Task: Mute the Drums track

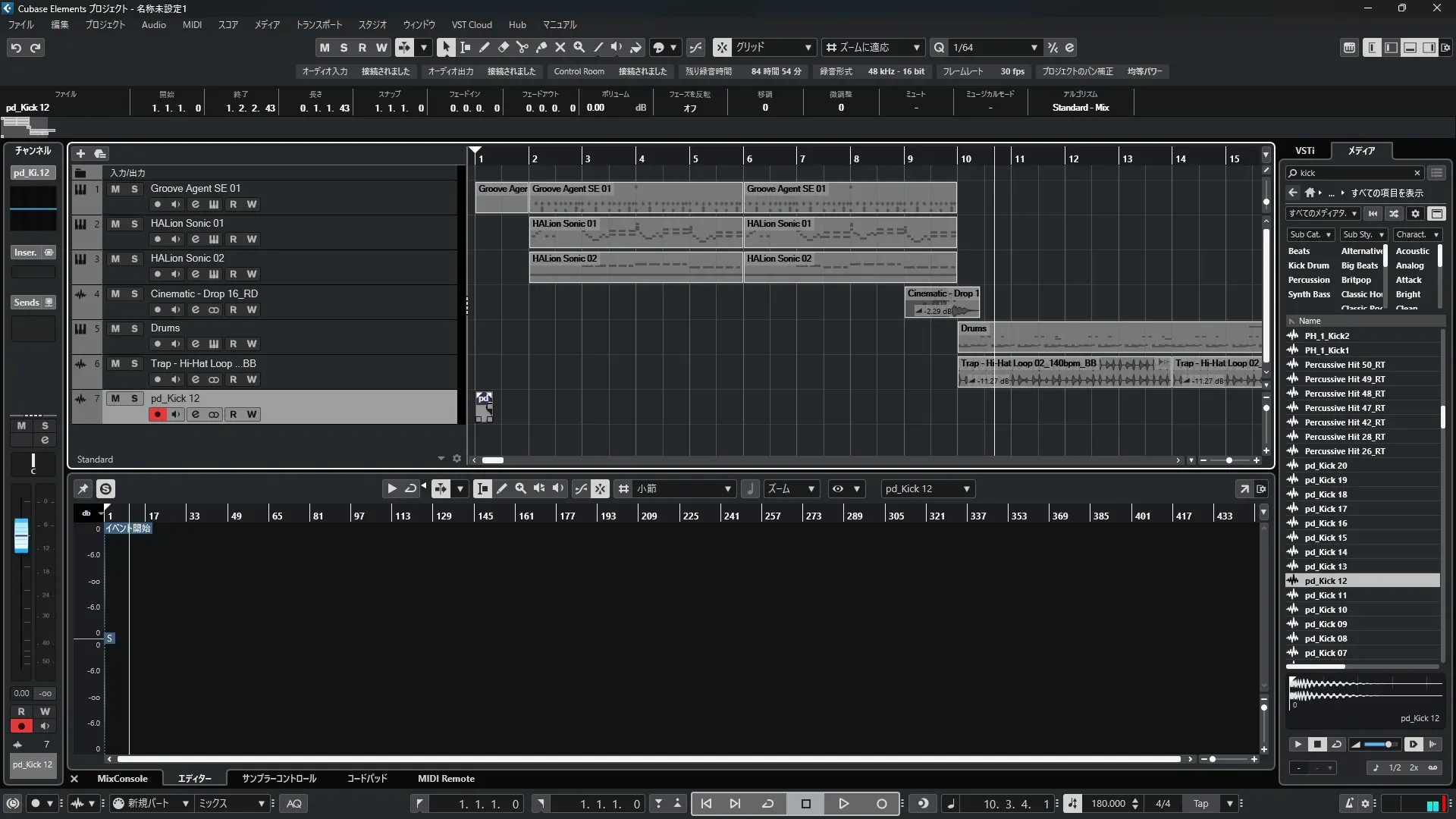Action: click(x=115, y=328)
